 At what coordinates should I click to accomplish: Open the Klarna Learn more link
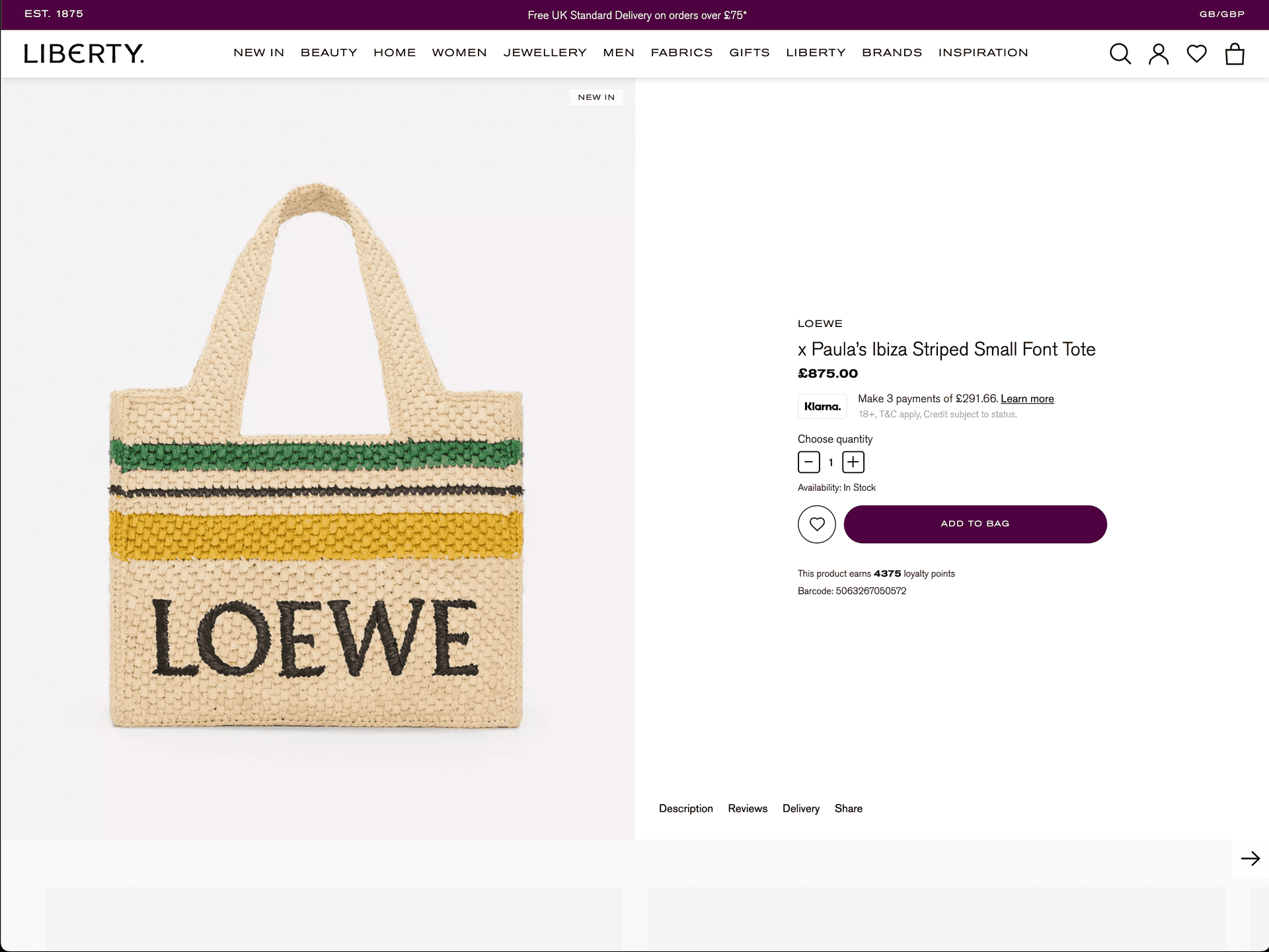1027,399
